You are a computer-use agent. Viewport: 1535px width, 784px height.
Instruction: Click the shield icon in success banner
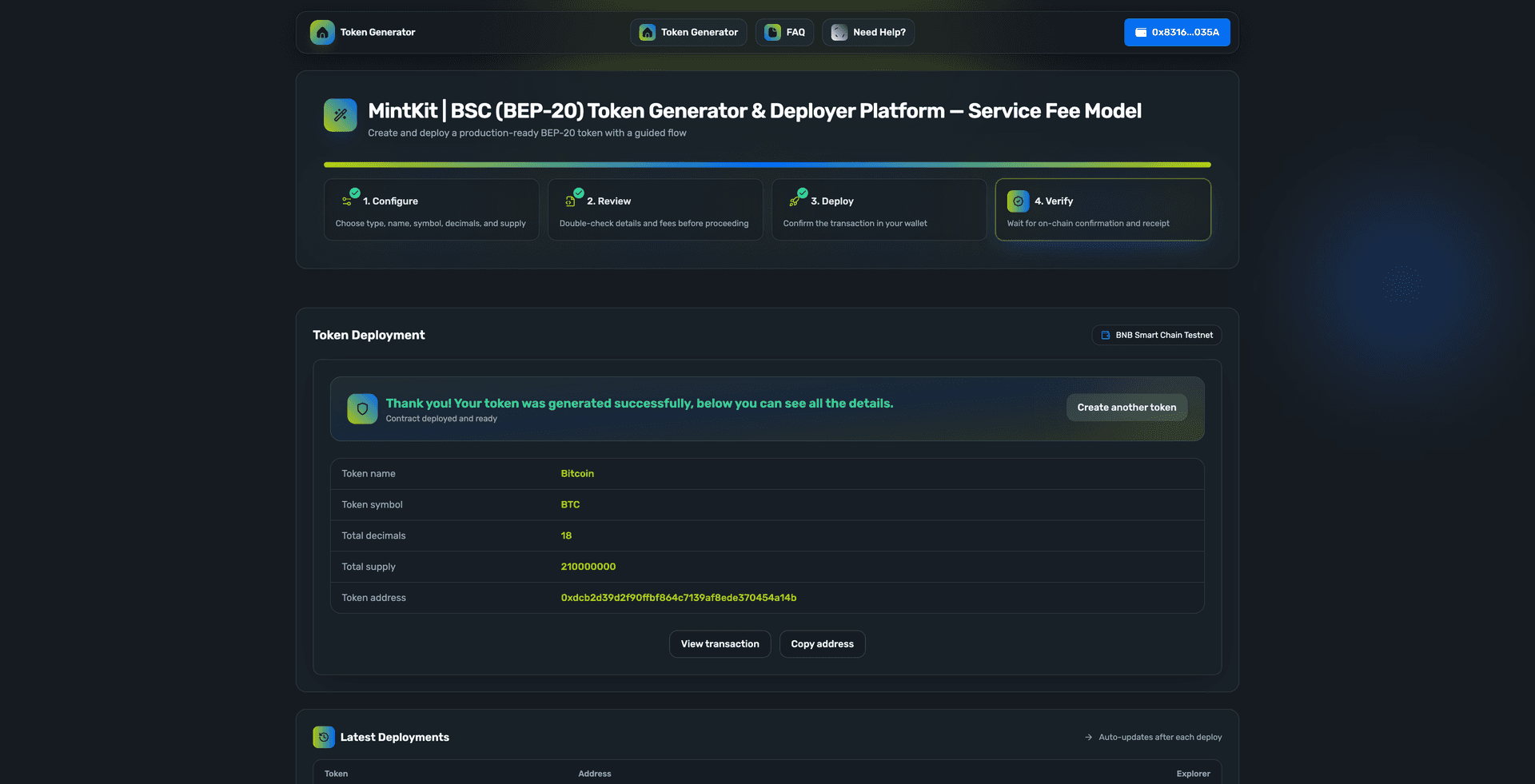[x=362, y=409]
